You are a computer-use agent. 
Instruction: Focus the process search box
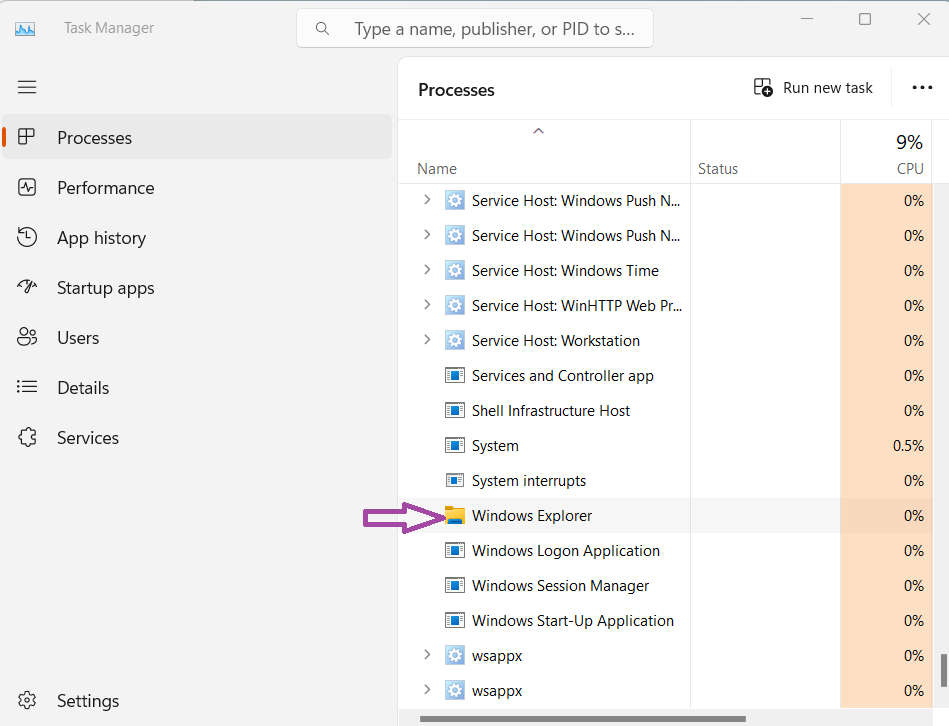coord(494,29)
